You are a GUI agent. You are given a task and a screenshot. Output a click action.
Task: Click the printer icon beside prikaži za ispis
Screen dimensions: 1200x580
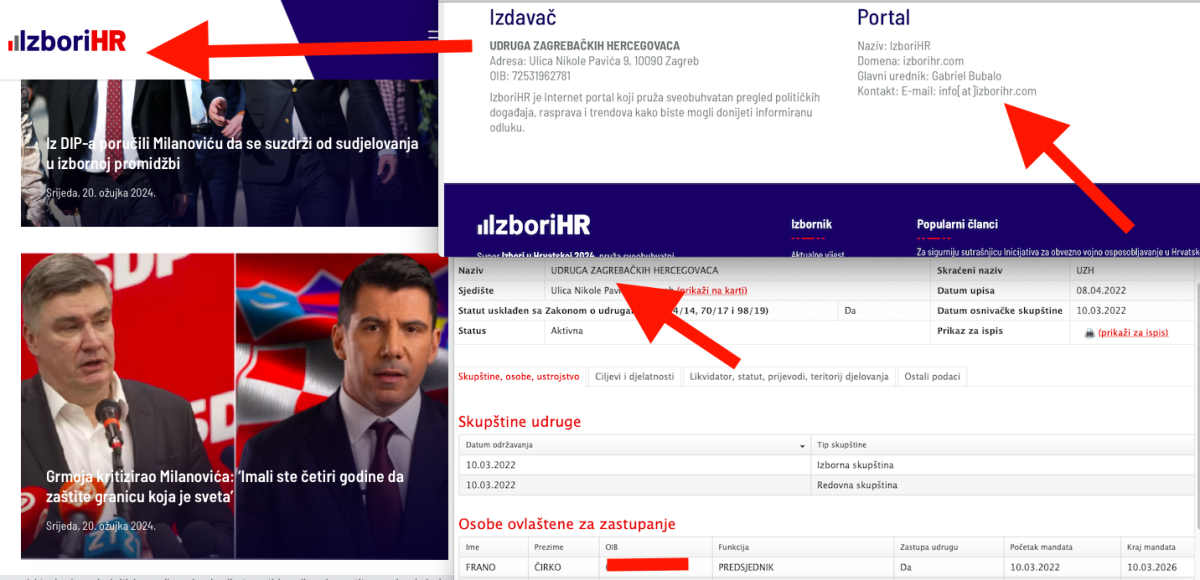point(1089,332)
